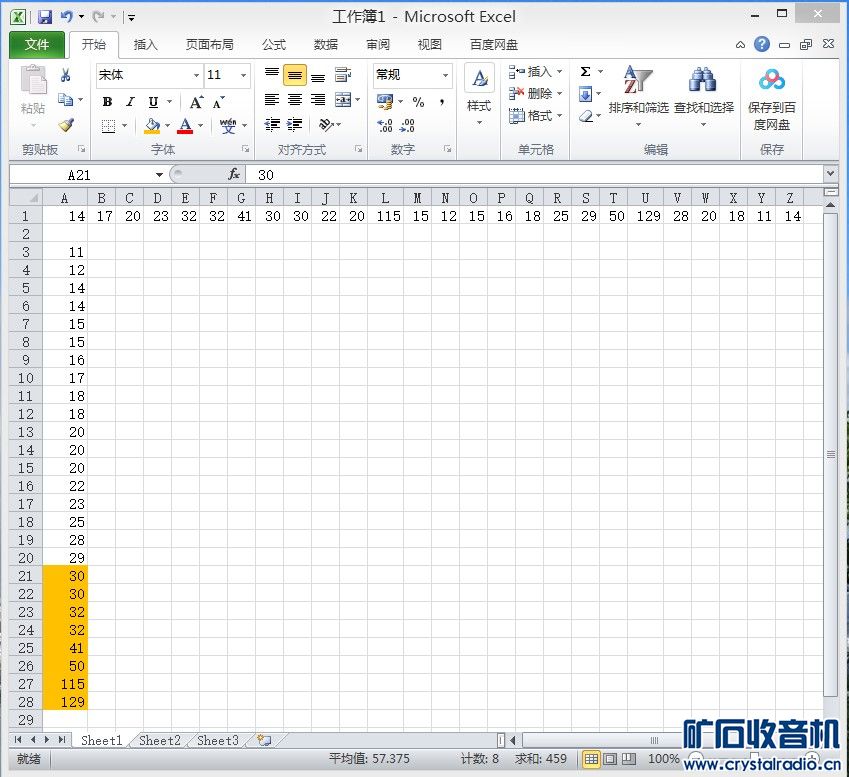Click the AutoSum sigma icon

tap(585, 71)
